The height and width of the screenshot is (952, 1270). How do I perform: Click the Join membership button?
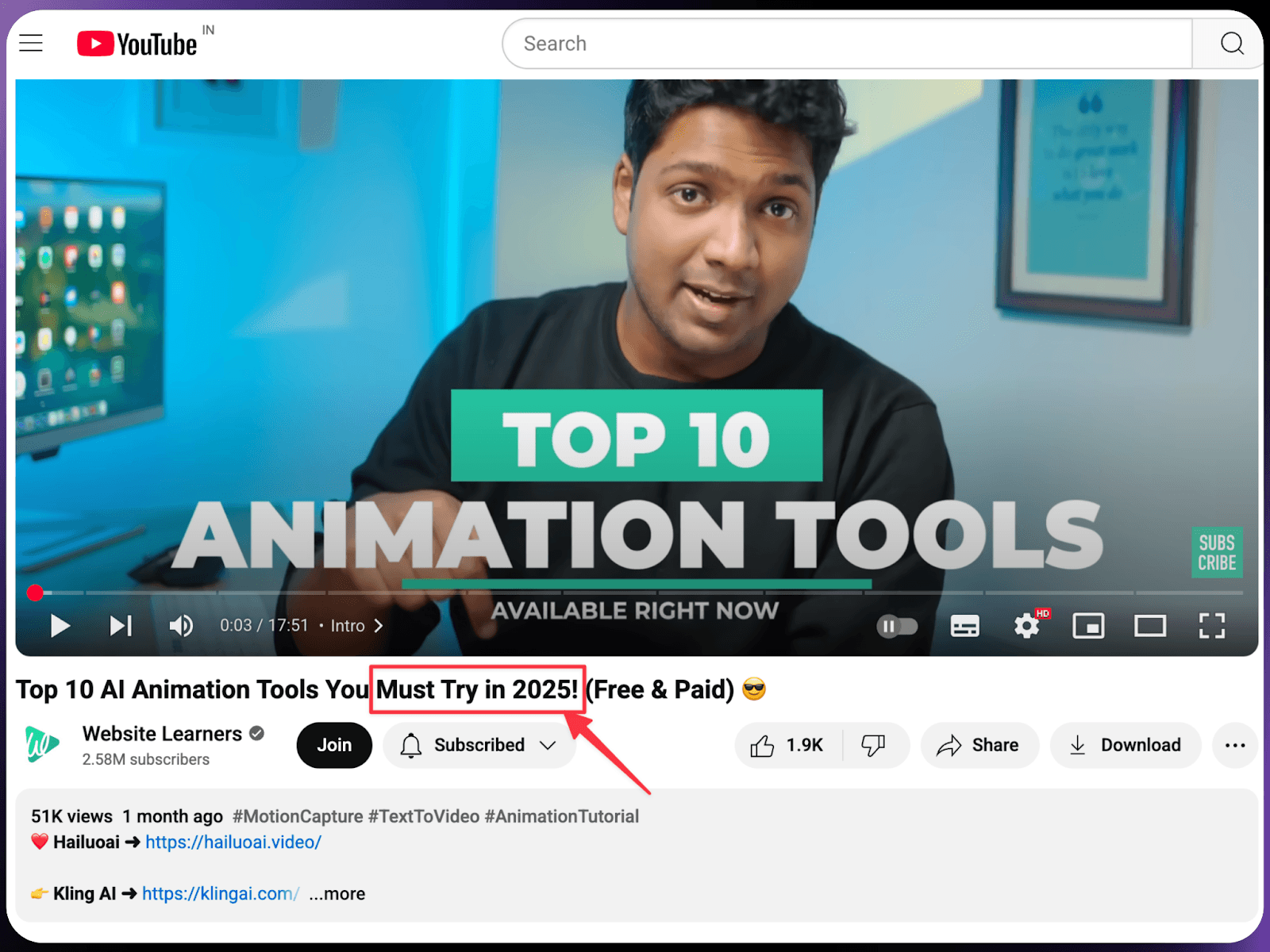(334, 745)
